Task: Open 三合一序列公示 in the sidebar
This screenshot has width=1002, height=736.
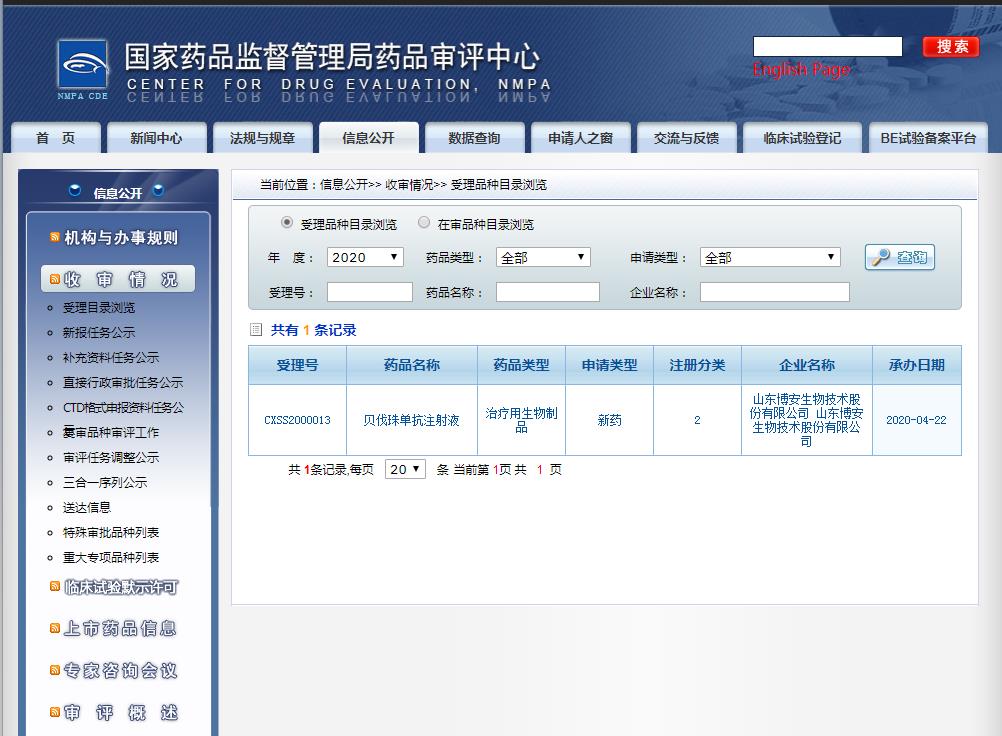Action: [105, 482]
